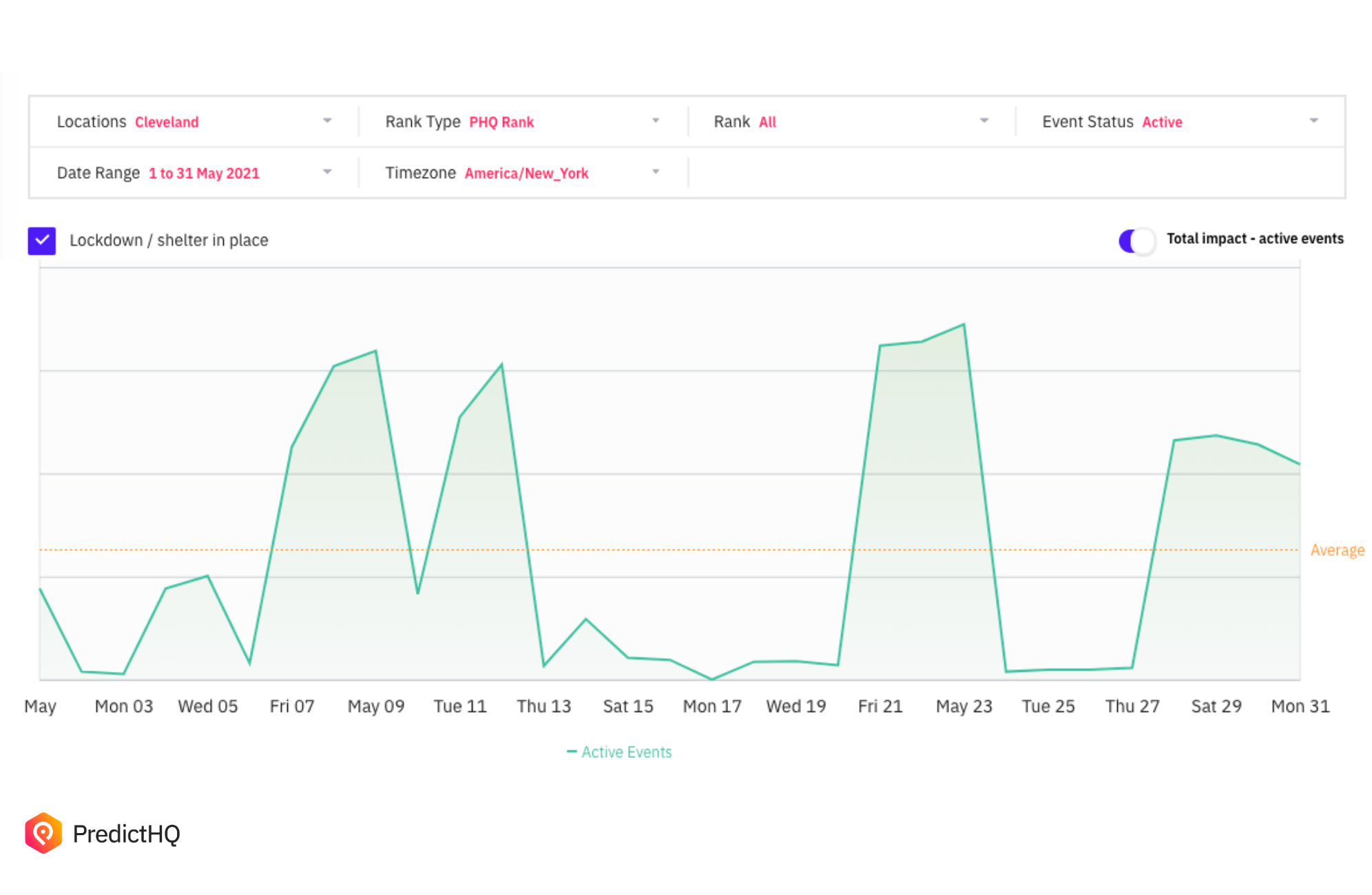The width and height of the screenshot is (1372, 895).
Task: Click the Sat 29 axis label
Action: [1216, 706]
